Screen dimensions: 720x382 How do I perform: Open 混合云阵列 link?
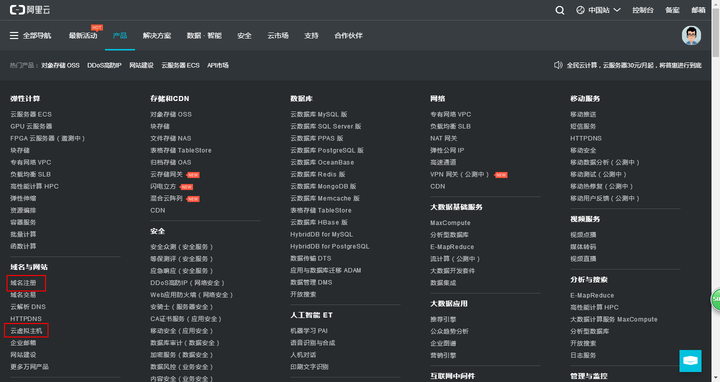pyautogui.click(x=166, y=198)
